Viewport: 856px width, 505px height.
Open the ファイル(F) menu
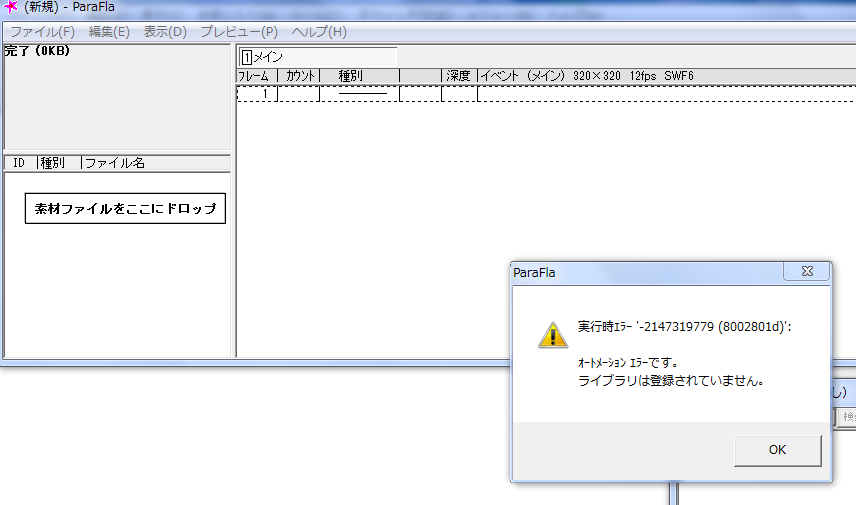coord(43,32)
